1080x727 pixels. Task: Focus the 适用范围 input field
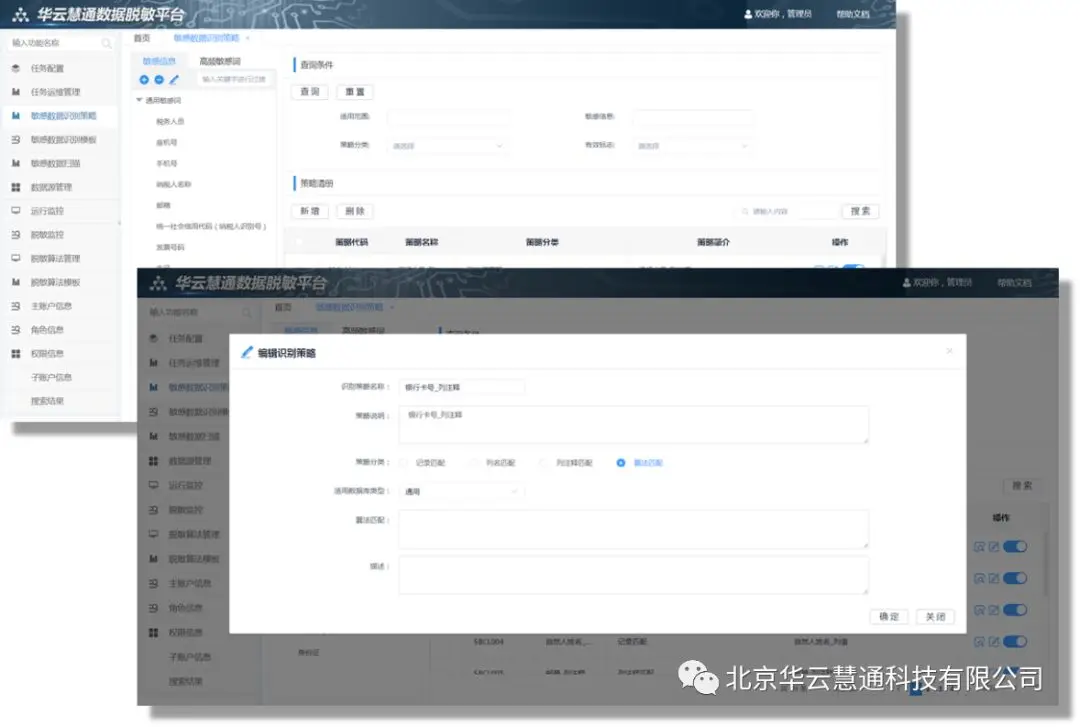coord(448,117)
